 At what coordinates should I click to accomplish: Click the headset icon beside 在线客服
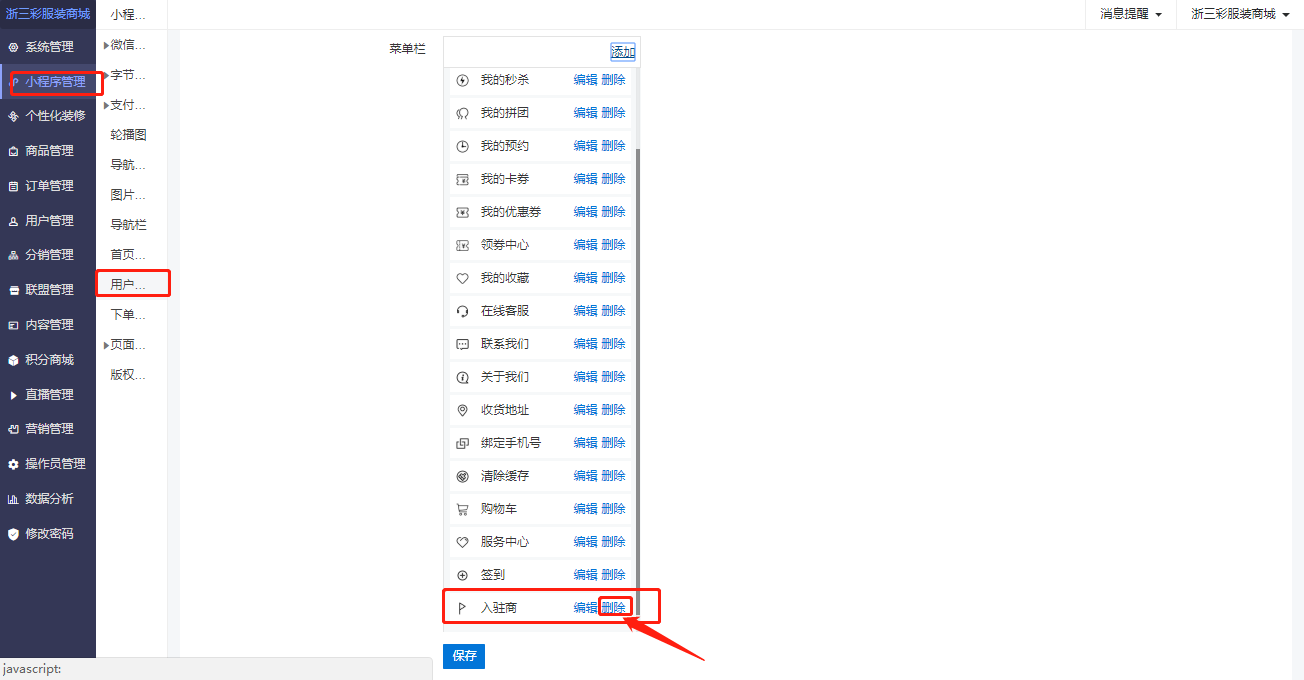coord(462,311)
